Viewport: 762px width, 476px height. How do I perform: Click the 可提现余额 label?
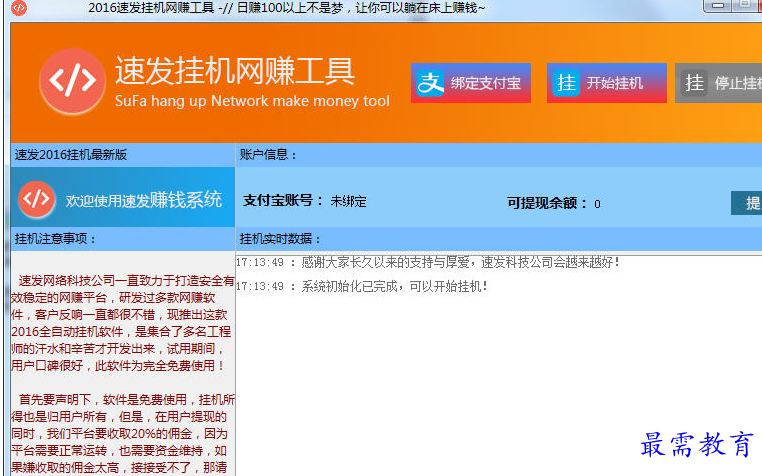point(547,203)
